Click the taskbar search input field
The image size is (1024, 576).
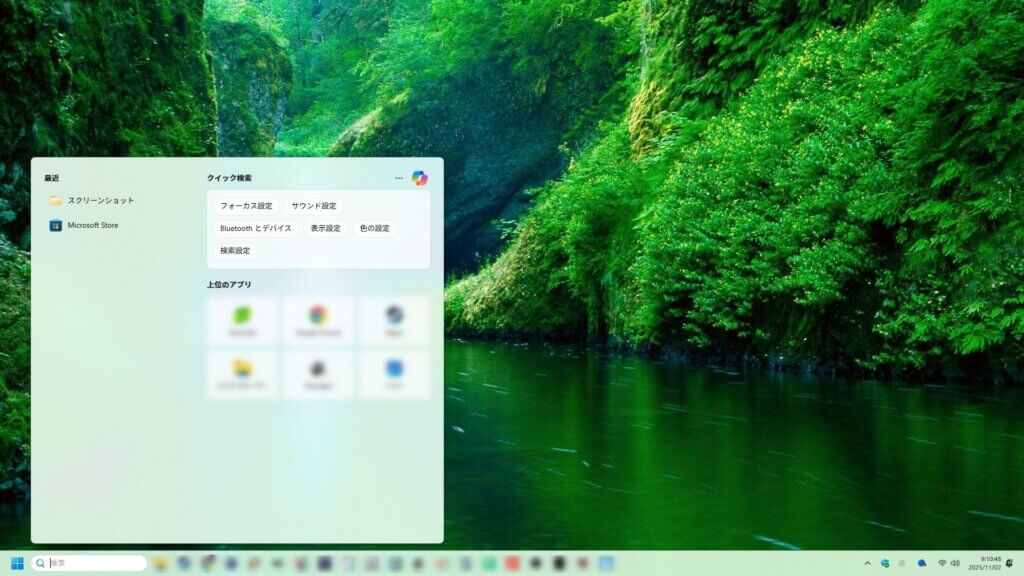point(95,563)
